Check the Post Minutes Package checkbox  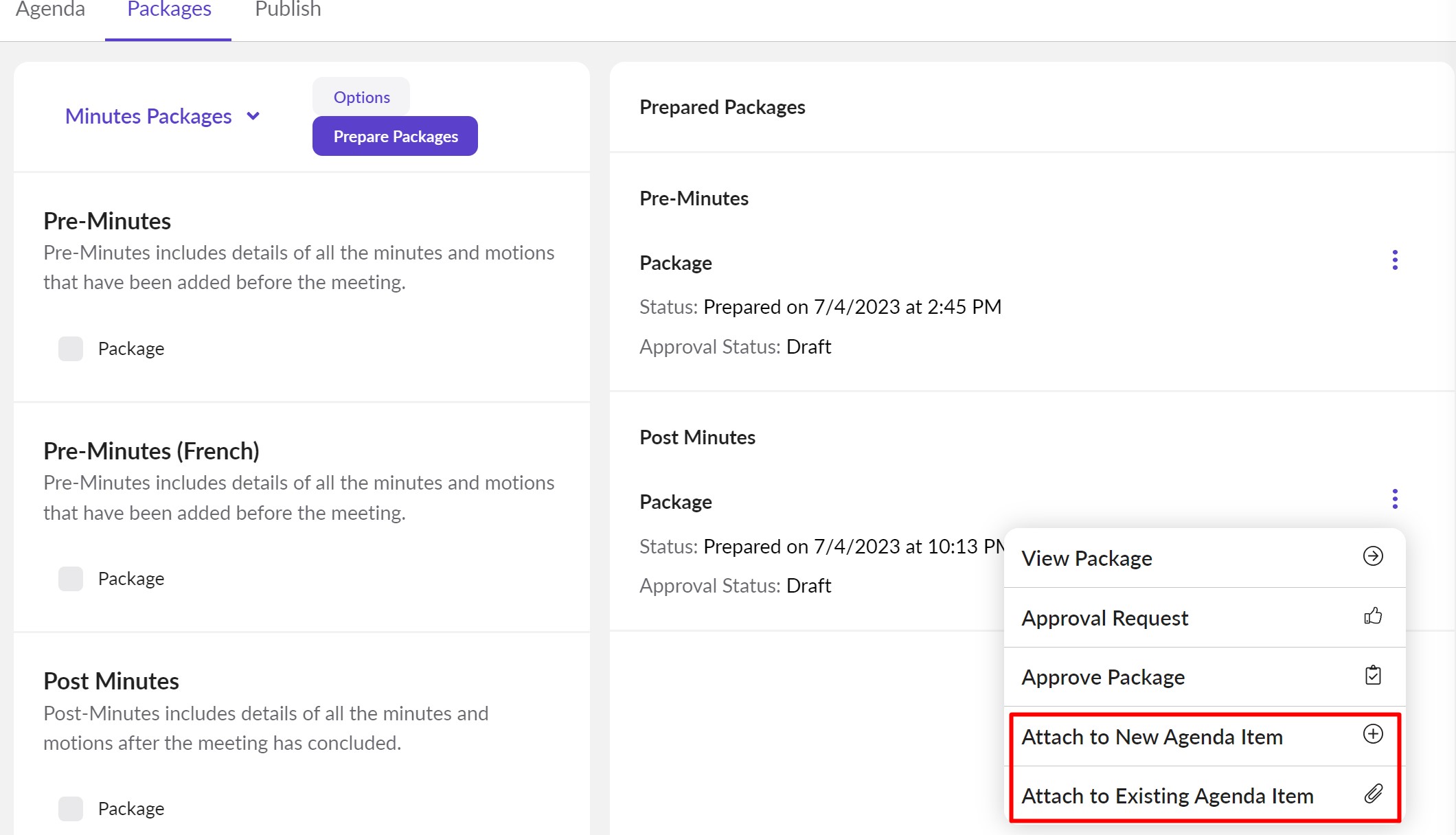tap(71, 809)
